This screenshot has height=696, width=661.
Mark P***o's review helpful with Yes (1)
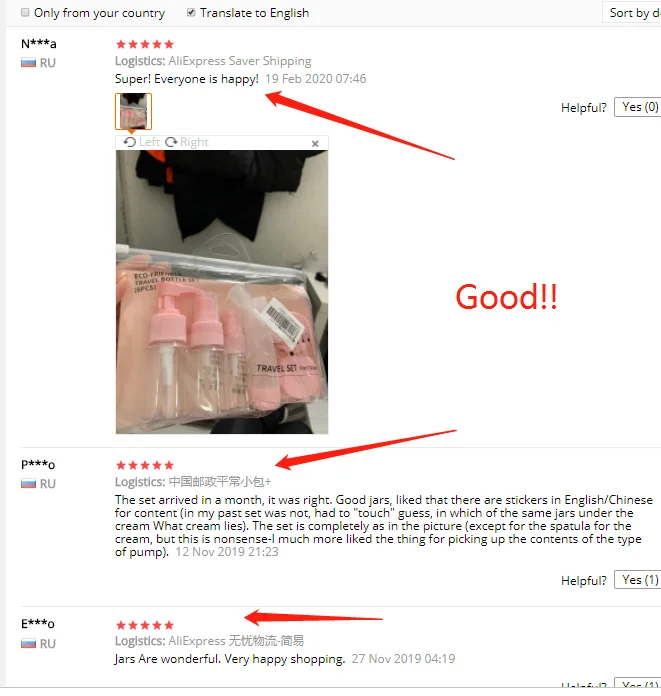637,580
